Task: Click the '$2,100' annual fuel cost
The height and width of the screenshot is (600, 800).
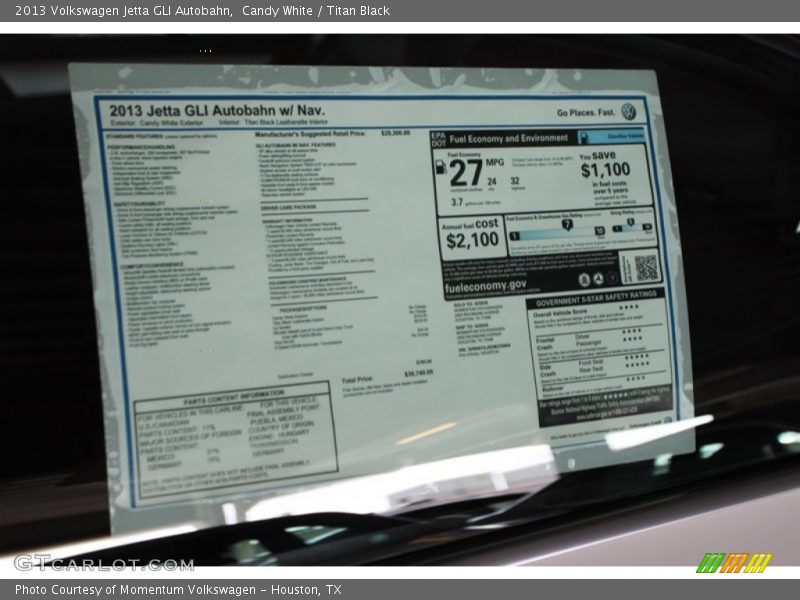Action: pyautogui.click(x=472, y=240)
